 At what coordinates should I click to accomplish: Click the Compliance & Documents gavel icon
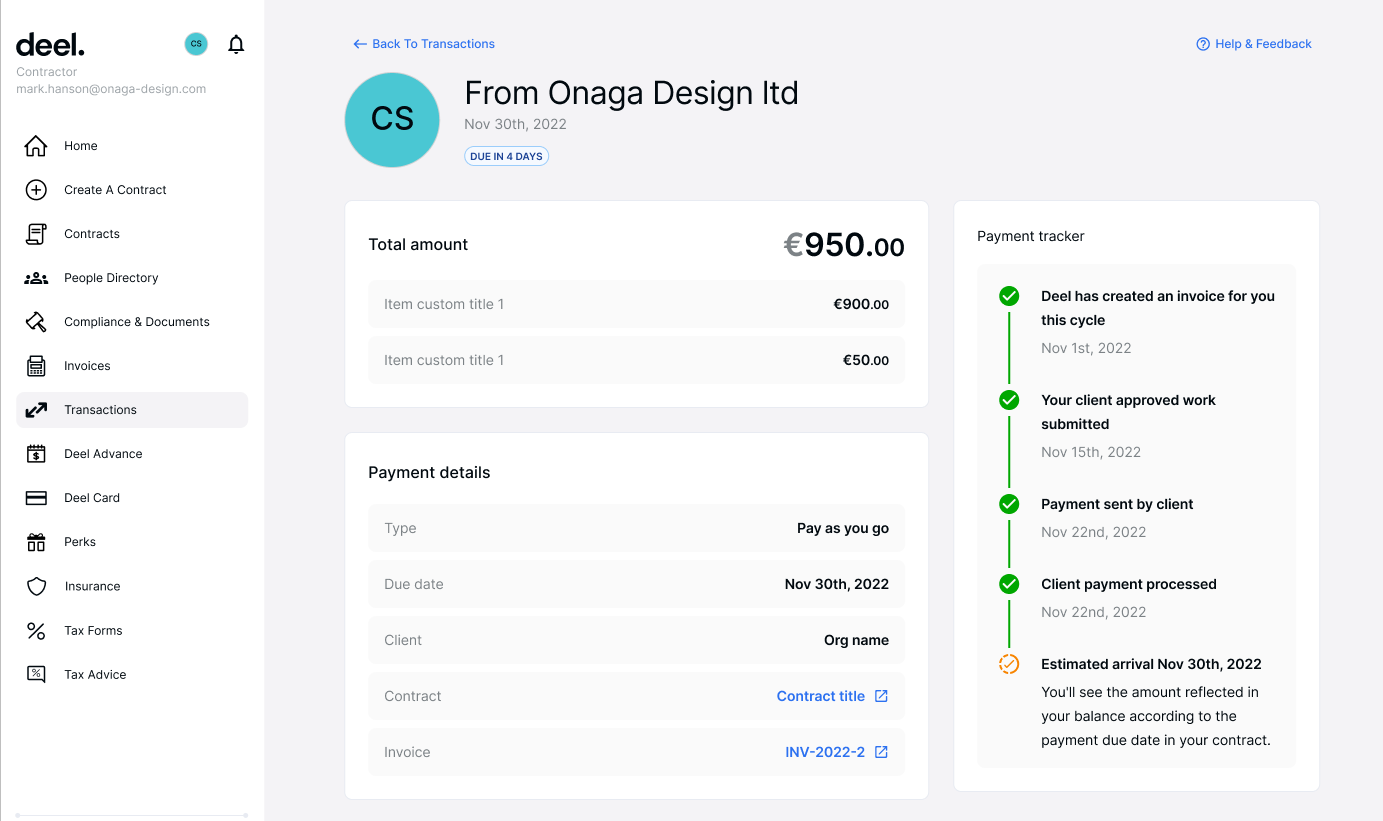pos(36,322)
